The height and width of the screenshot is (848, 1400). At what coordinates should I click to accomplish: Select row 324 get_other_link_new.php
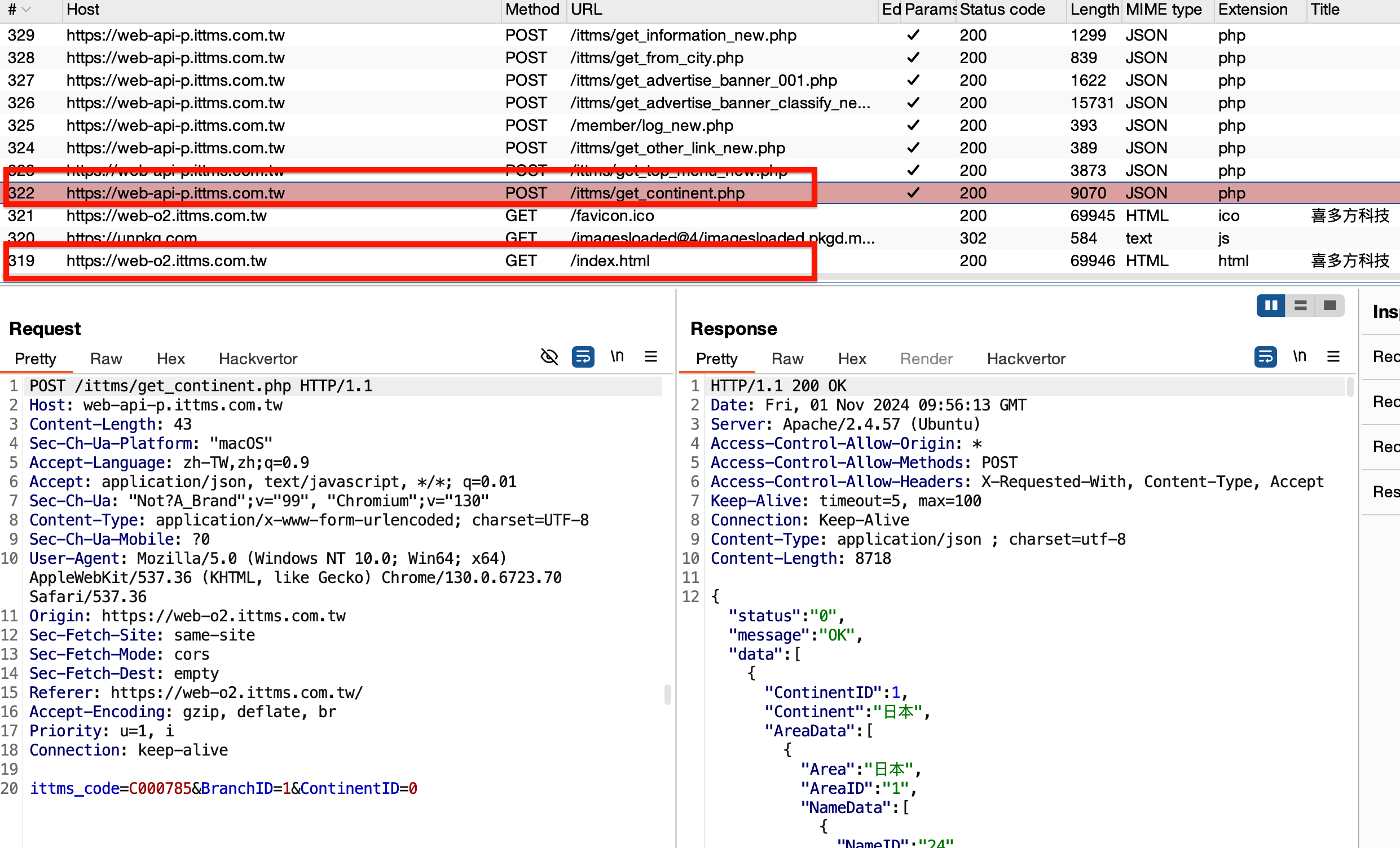point(700,148)
